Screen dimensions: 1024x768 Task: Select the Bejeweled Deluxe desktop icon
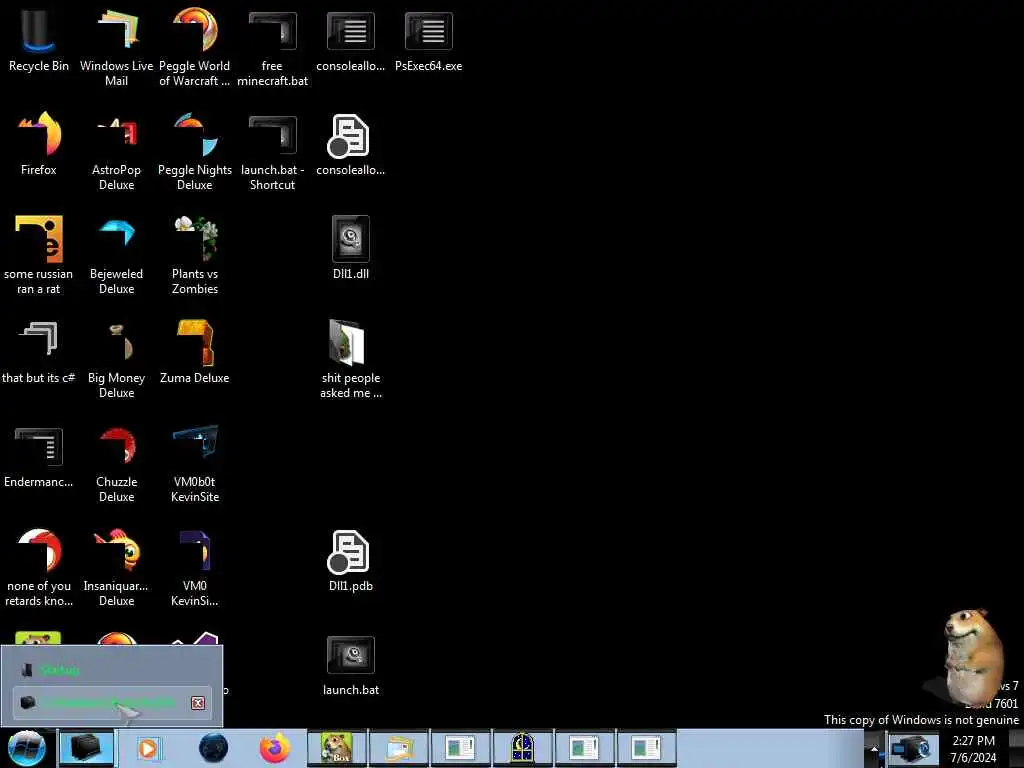pyautogui.click(x=116, y=255)
